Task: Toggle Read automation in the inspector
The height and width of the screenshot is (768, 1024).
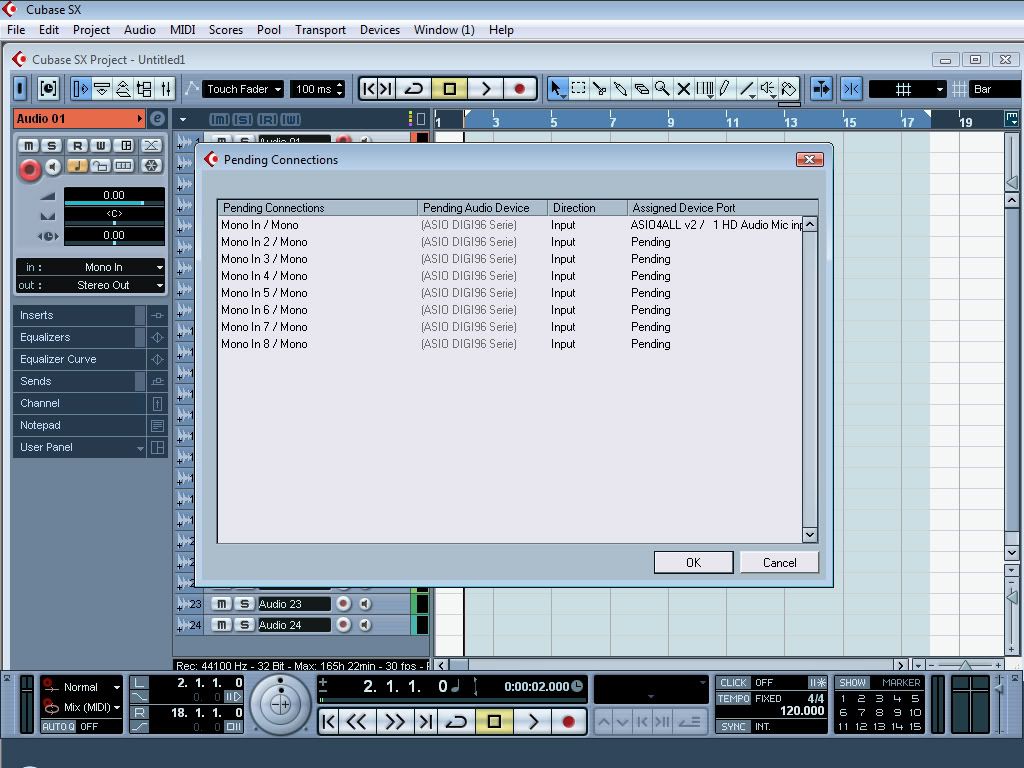Action: 77,146
